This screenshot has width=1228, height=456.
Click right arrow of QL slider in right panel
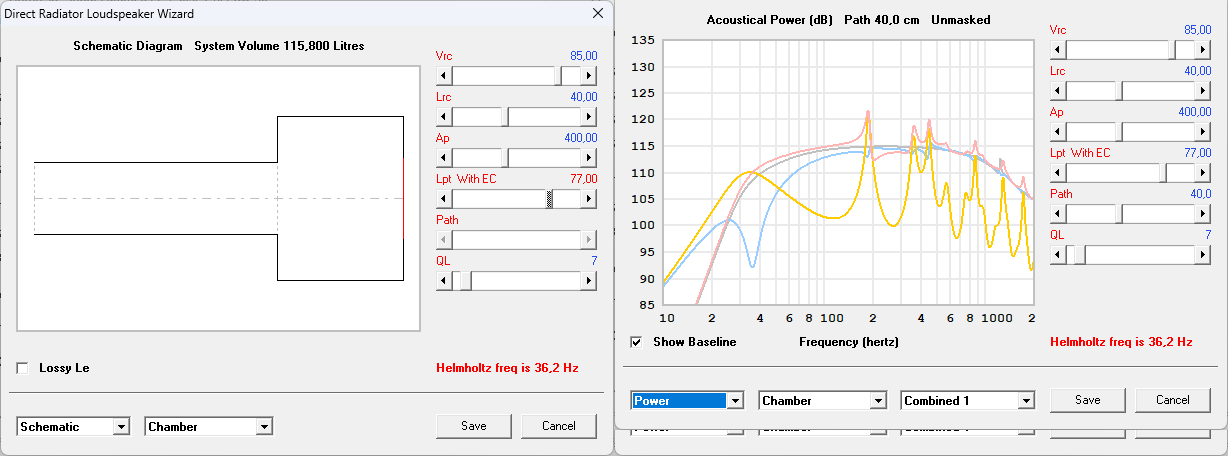[x=1202, y=255]
